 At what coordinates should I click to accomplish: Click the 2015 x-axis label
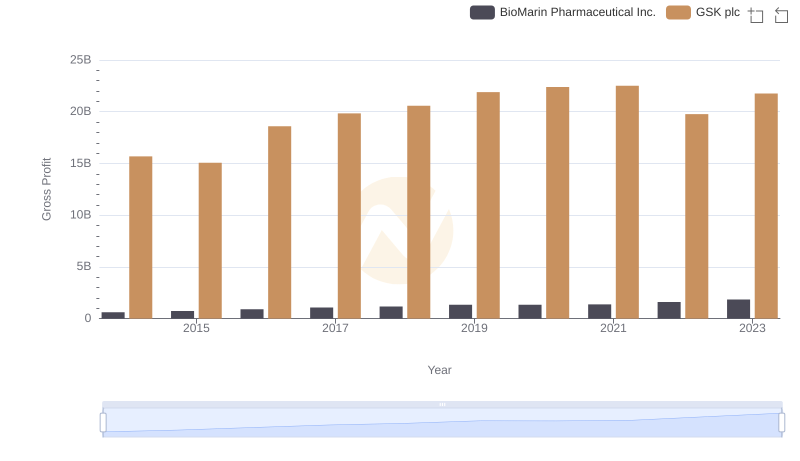[196, 328]
